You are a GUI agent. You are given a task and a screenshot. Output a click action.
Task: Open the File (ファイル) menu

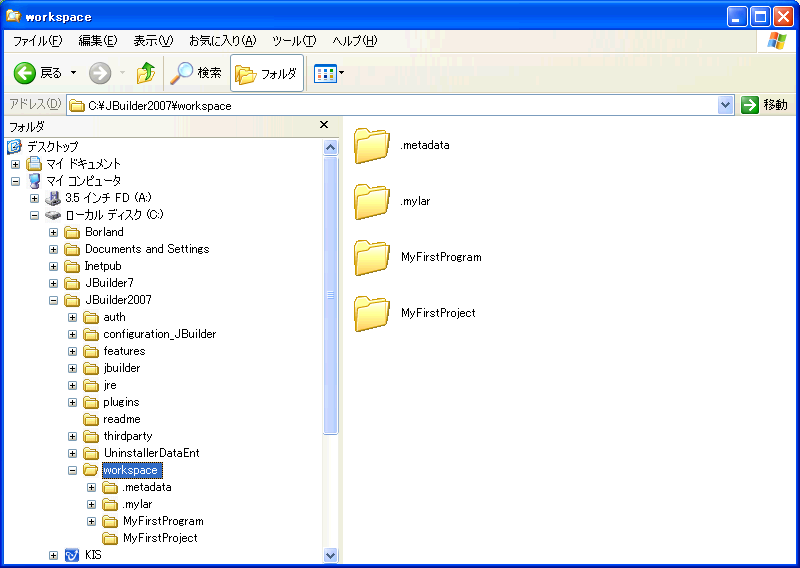37,41
